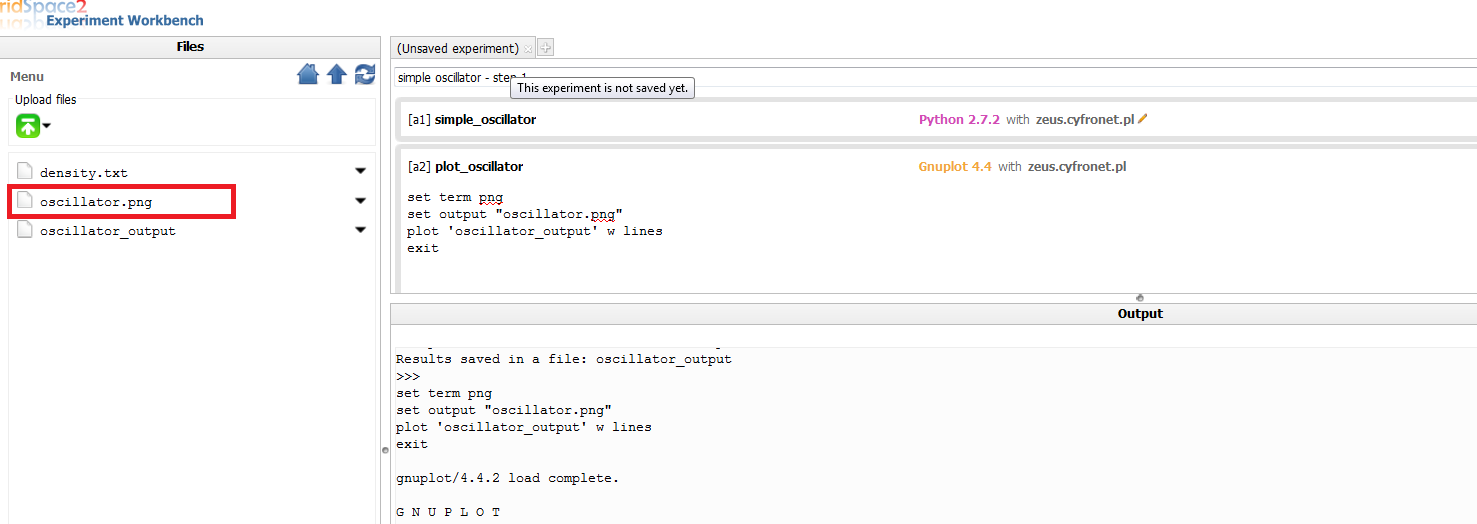The width and height of the screenshot is (1477, 524).
Task: Refresh the files list
Action: pos(365,75)
